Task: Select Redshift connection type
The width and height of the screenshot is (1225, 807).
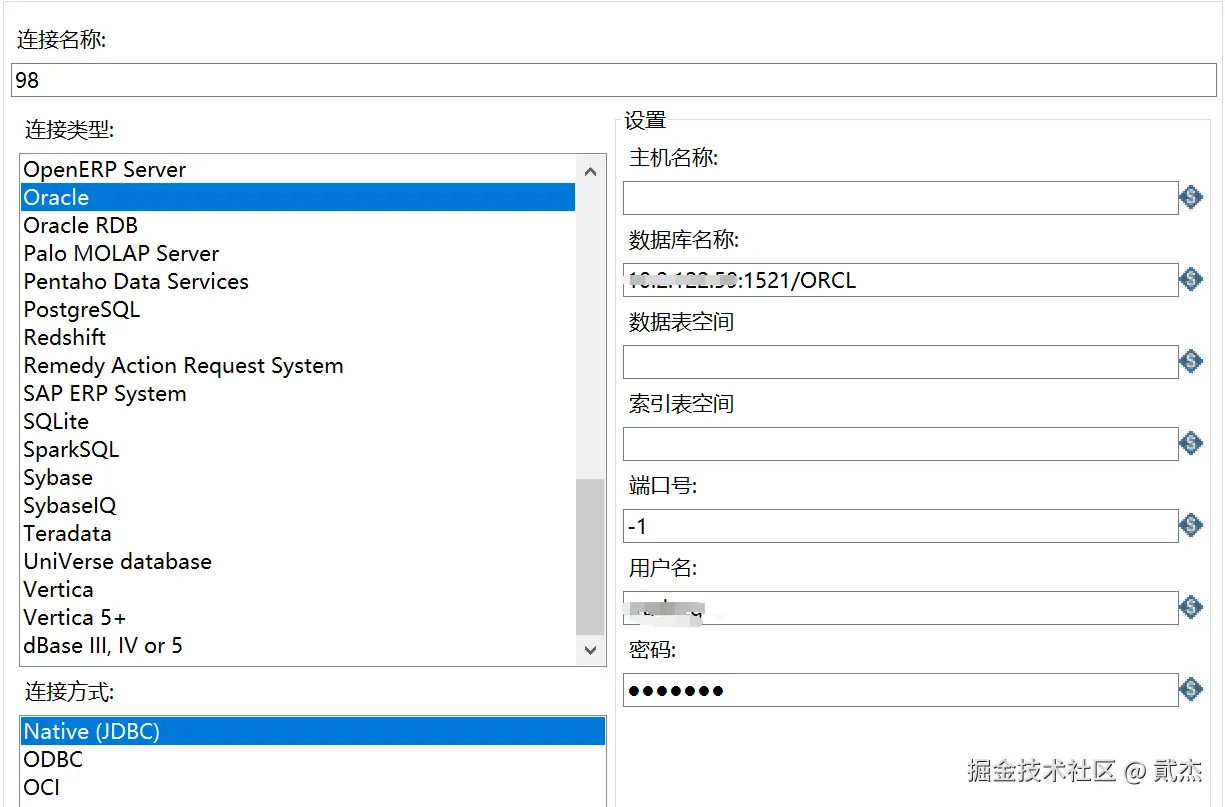Action: tap(298, 338)
